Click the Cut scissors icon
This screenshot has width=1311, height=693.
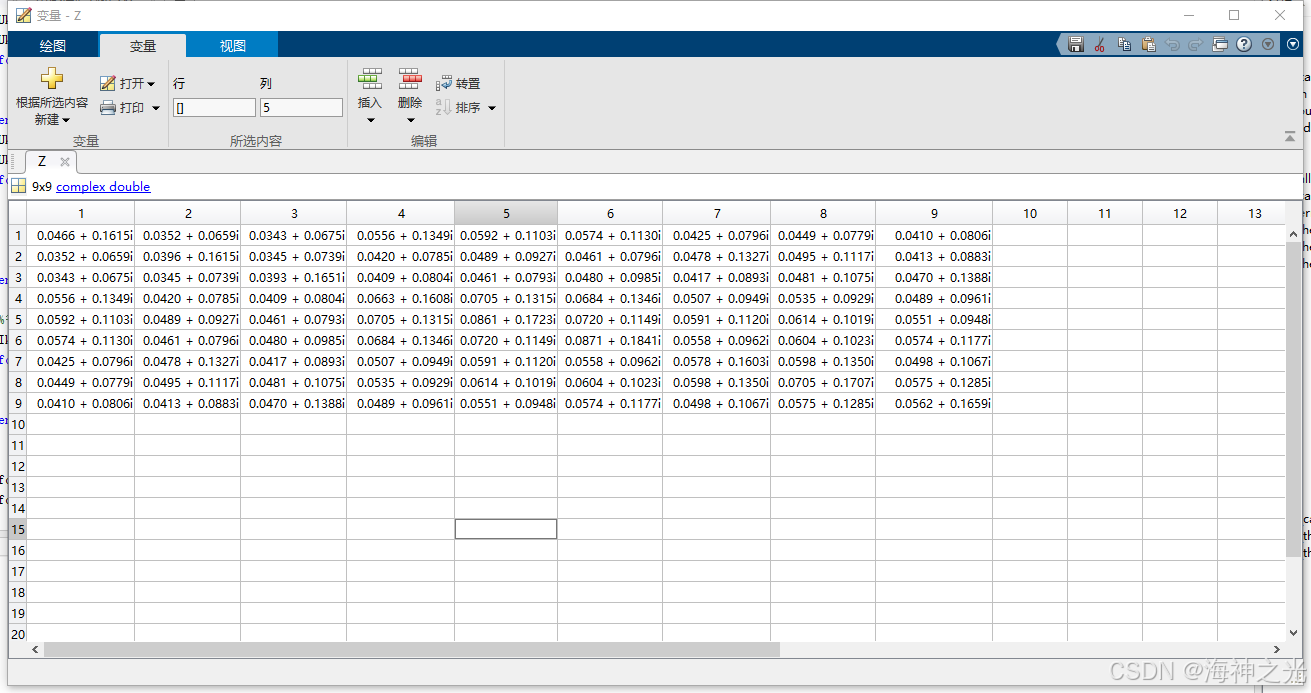coord(1100,44)
